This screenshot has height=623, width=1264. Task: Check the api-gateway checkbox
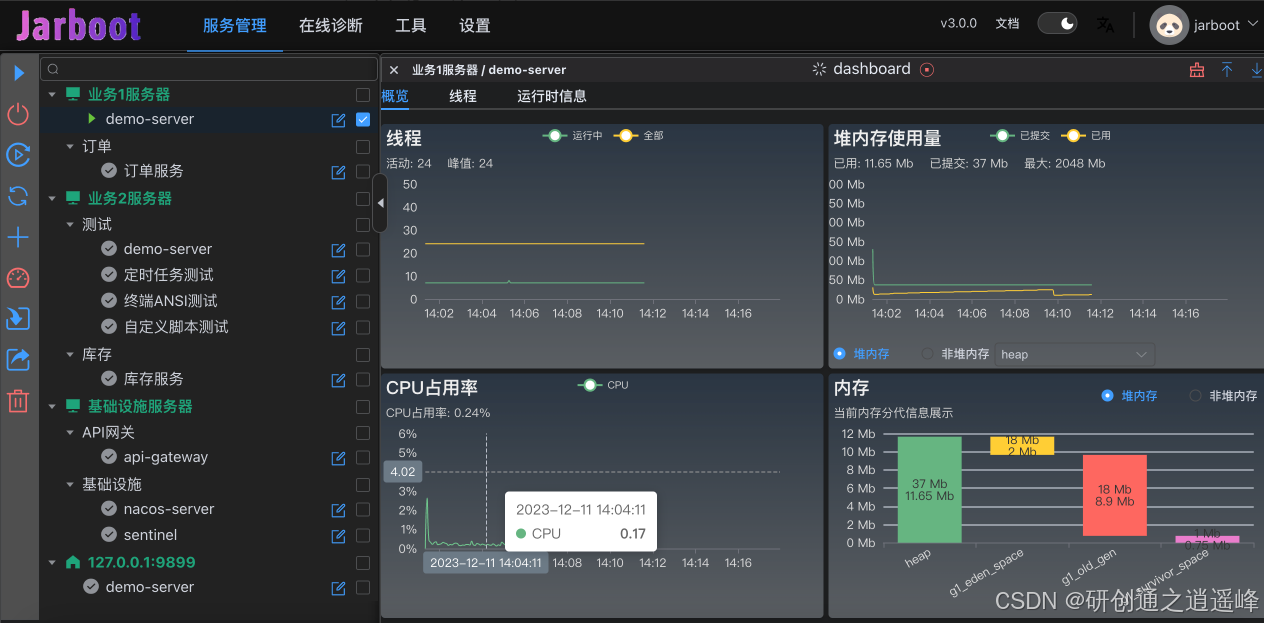click(363, 458)
